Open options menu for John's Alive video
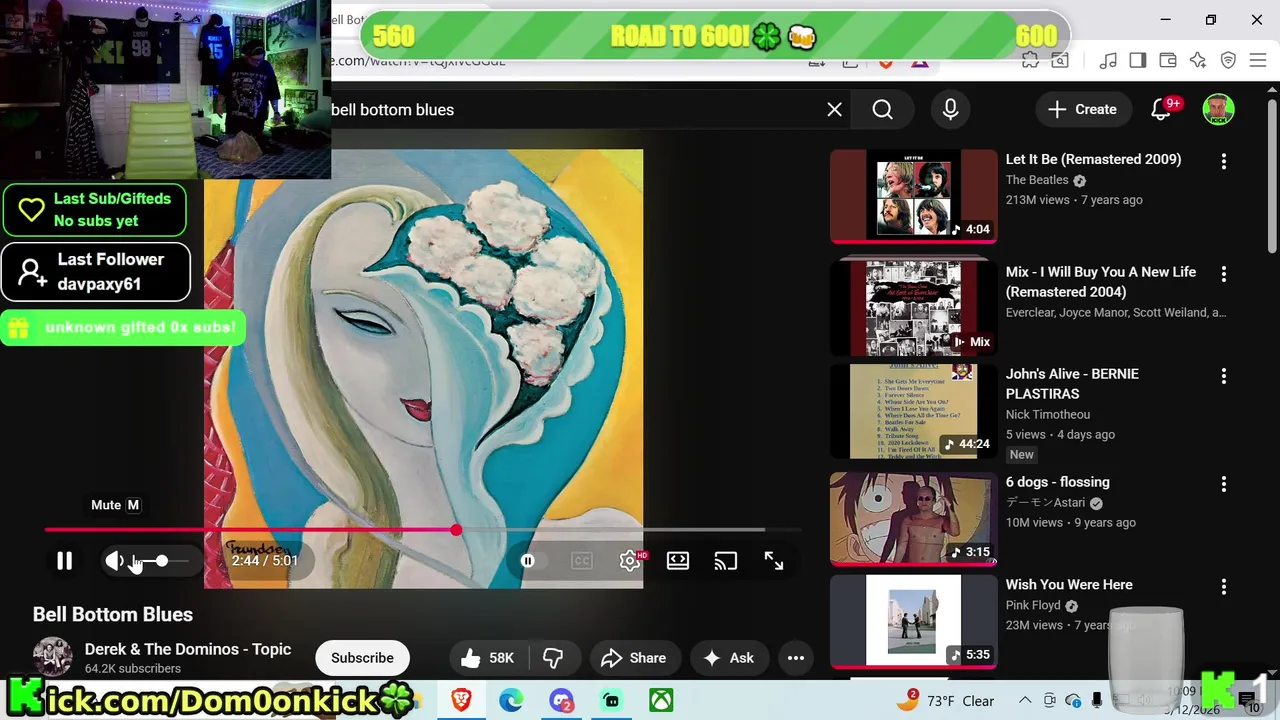This screenshot has width=1280, height=720. pos(1224,376)
